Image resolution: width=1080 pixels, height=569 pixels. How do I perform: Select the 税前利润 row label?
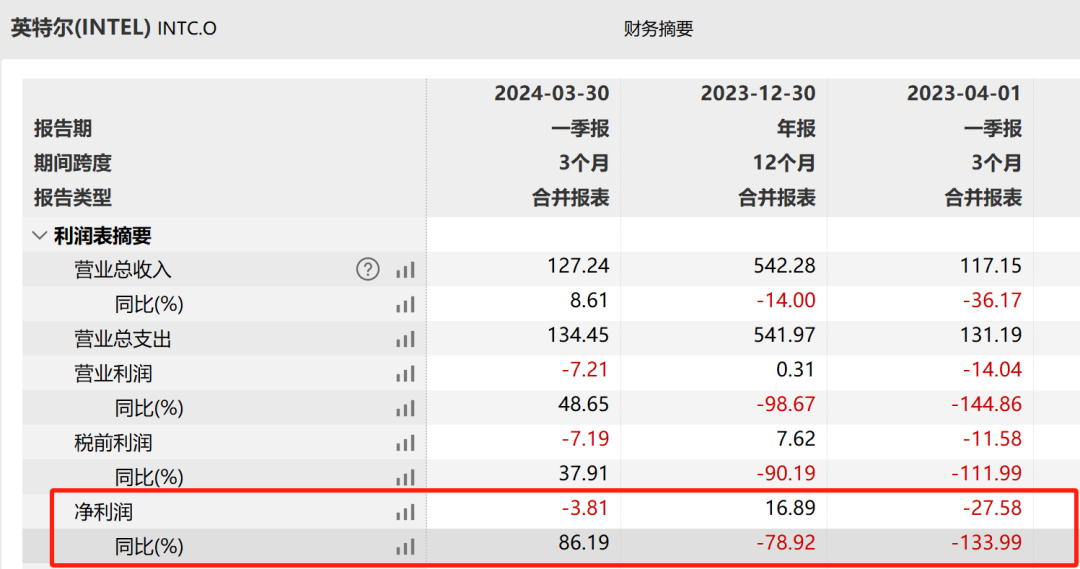(113, 443)
